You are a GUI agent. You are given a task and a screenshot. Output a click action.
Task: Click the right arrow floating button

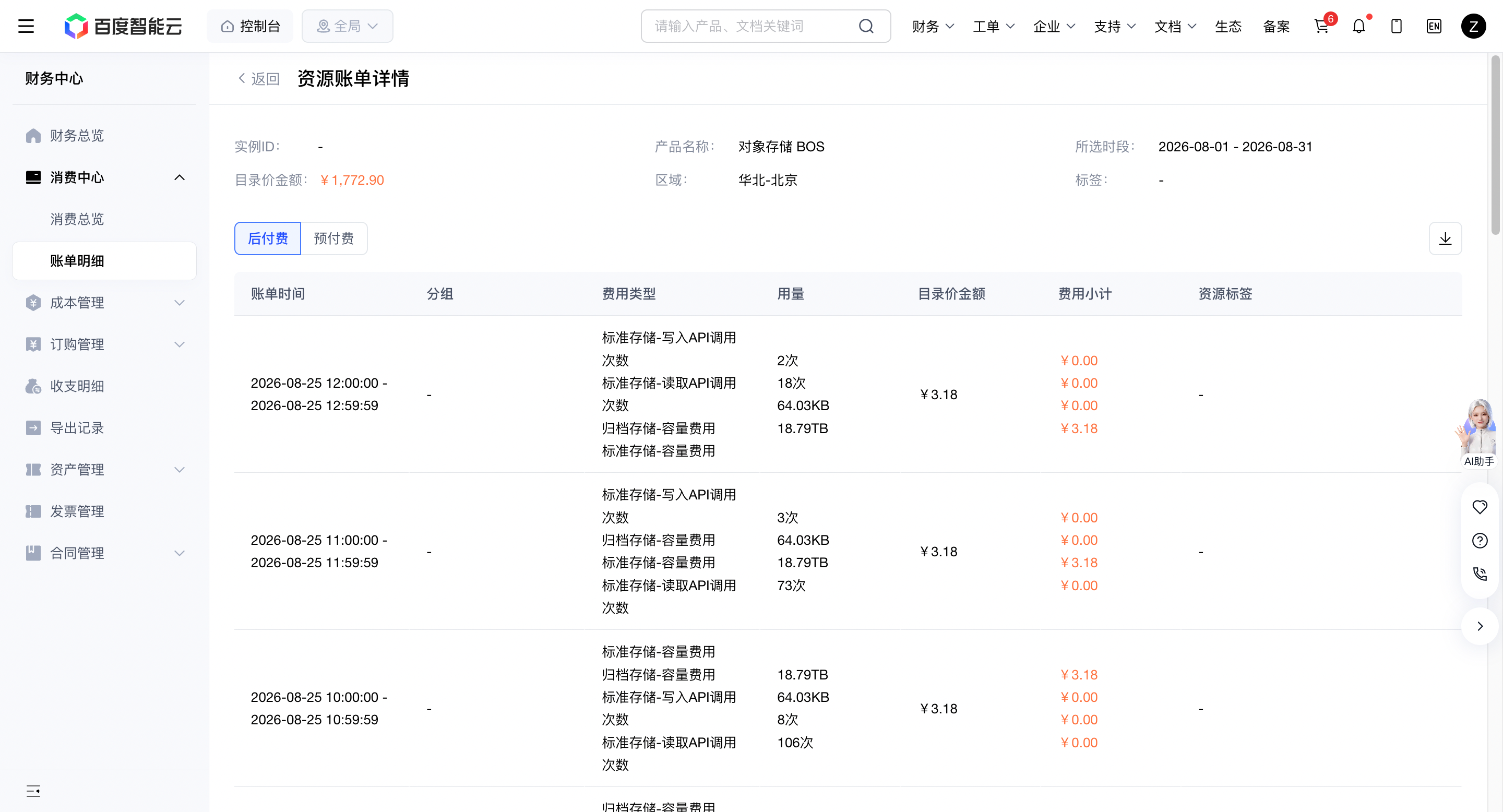1480,626
